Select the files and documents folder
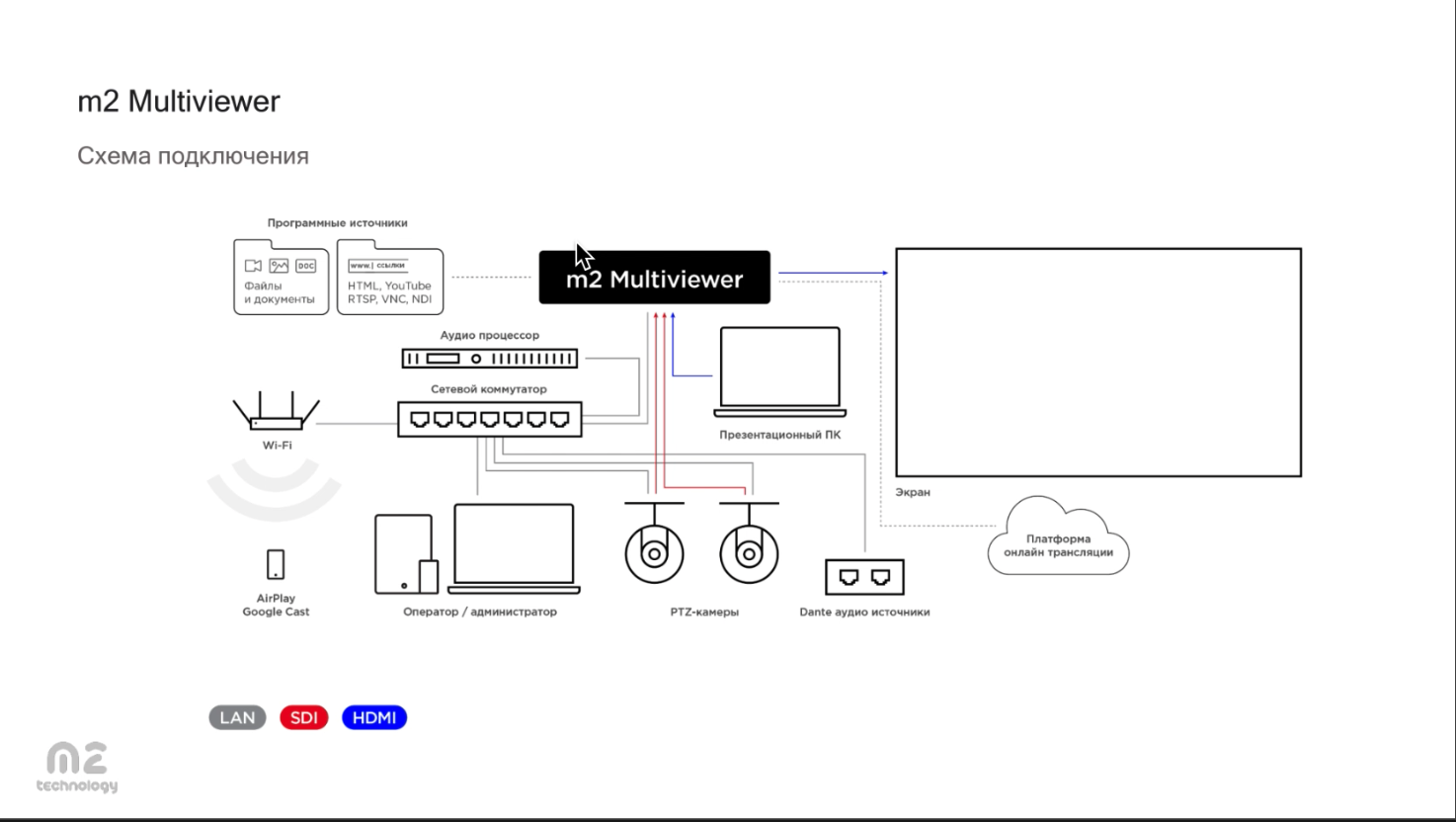The image size is (1456, 822). (x=281, y=278)
